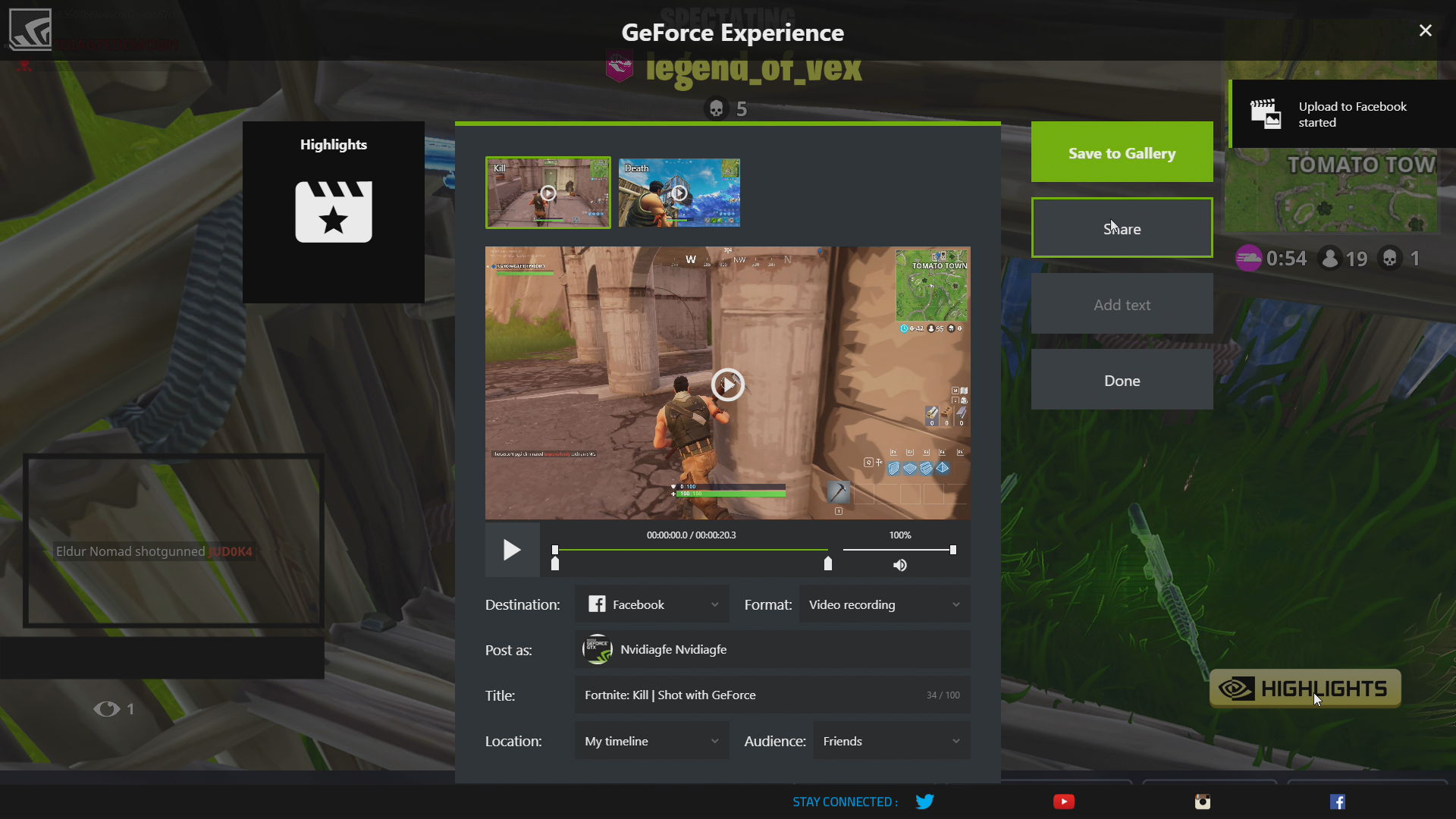
Task: Click the Facebook footer icon
Action: (x=1337, y=801)
